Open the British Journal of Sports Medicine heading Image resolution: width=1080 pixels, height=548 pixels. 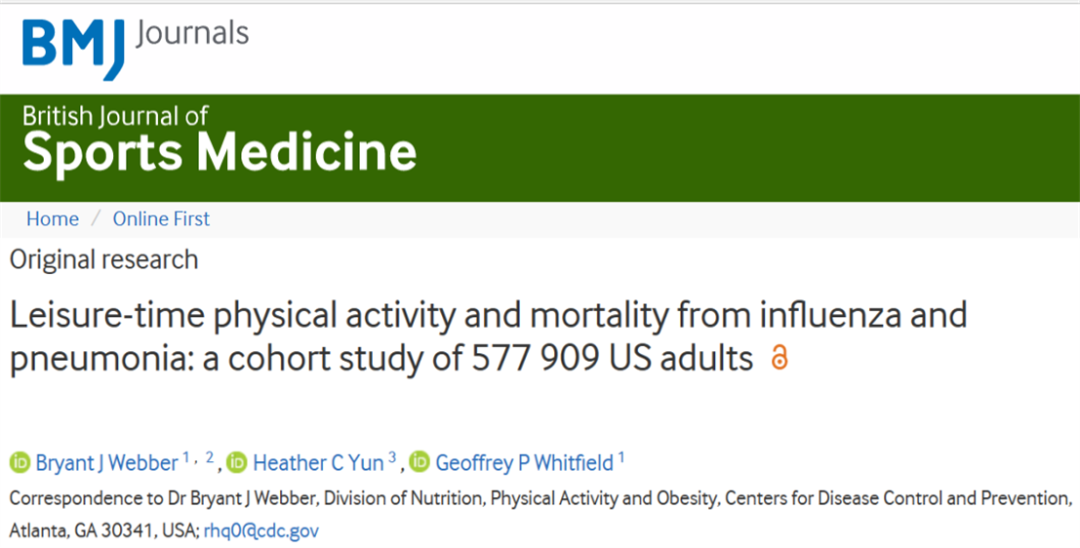click(x=219, y=138)
